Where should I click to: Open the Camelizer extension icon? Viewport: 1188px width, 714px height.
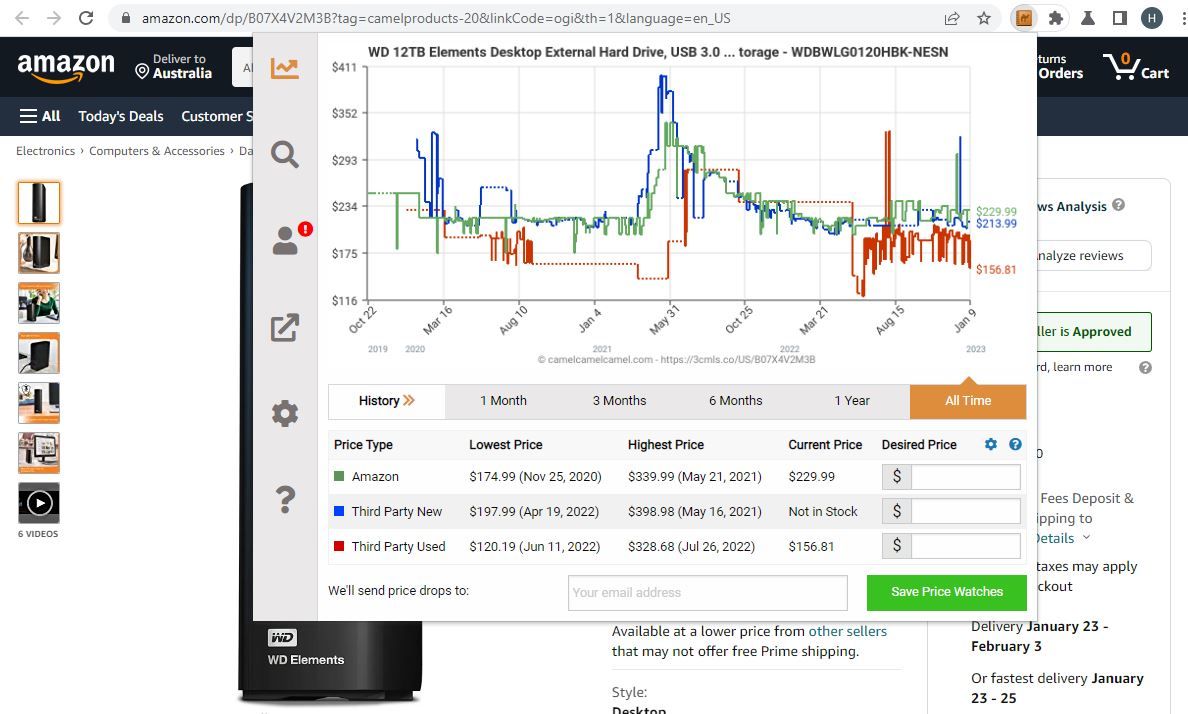point(1024,18)
